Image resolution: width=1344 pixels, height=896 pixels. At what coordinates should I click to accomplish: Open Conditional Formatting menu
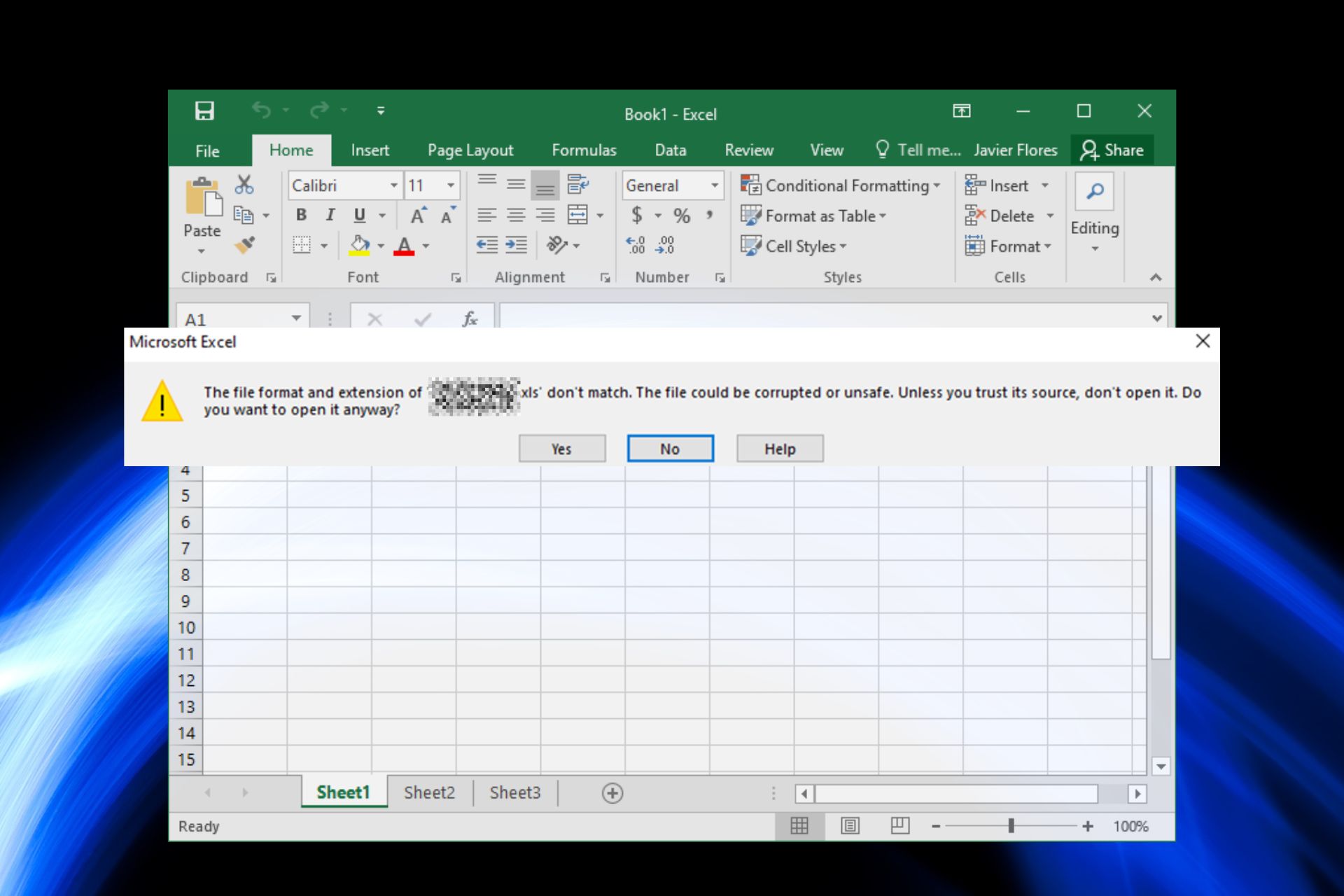pyautogui.click(x=841, y=185)
